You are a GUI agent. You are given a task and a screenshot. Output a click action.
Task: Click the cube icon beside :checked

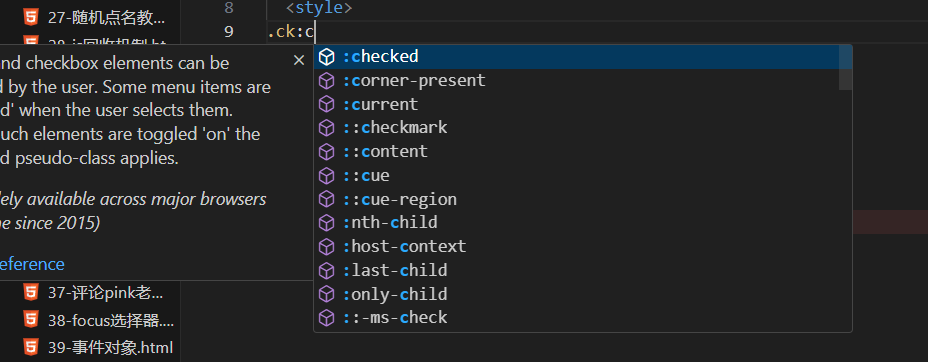coord(327,57)
